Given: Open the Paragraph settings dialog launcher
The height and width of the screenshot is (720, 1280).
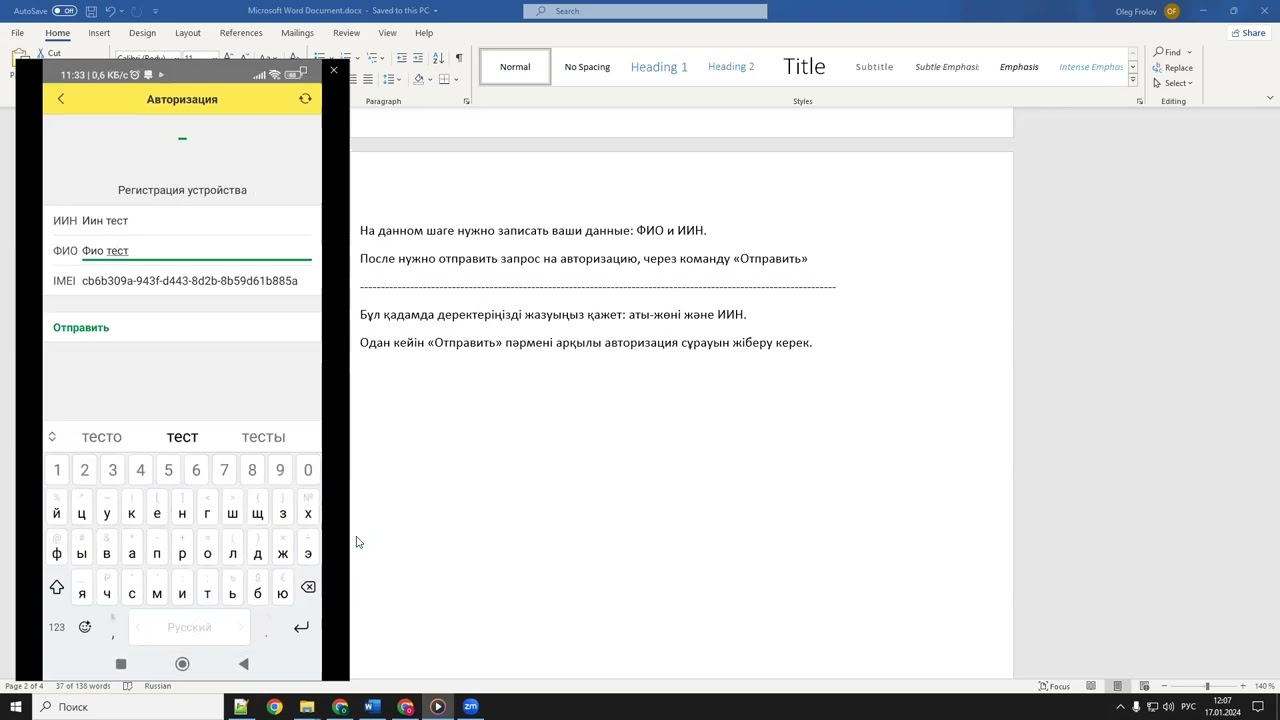Looking at the screenshot, I should coord(466,101).
